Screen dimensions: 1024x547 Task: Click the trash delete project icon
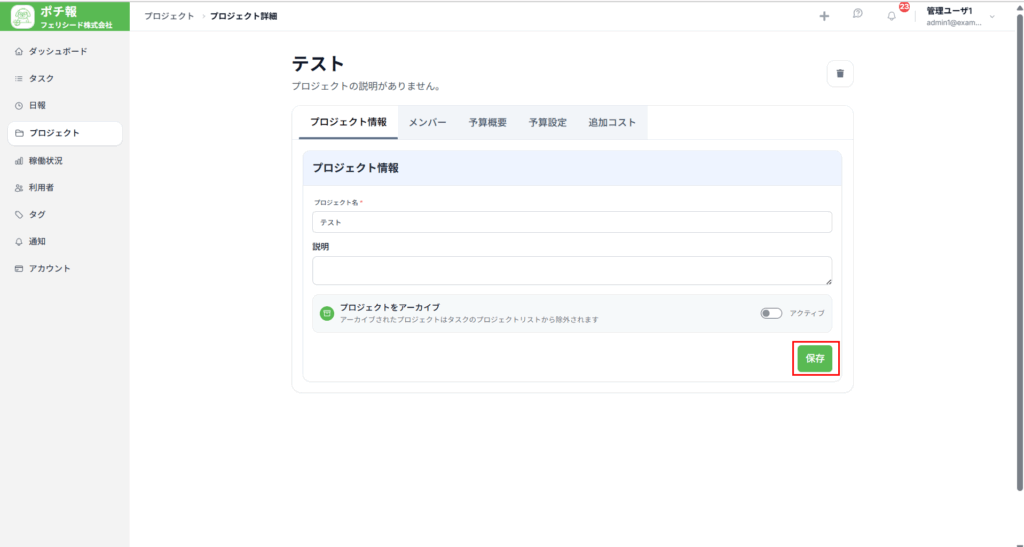[840, 73]
